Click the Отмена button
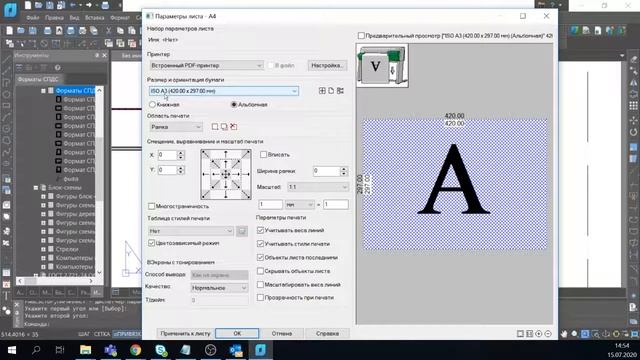The width and height of the screenshot is (640, 360). tap(282, 333)
